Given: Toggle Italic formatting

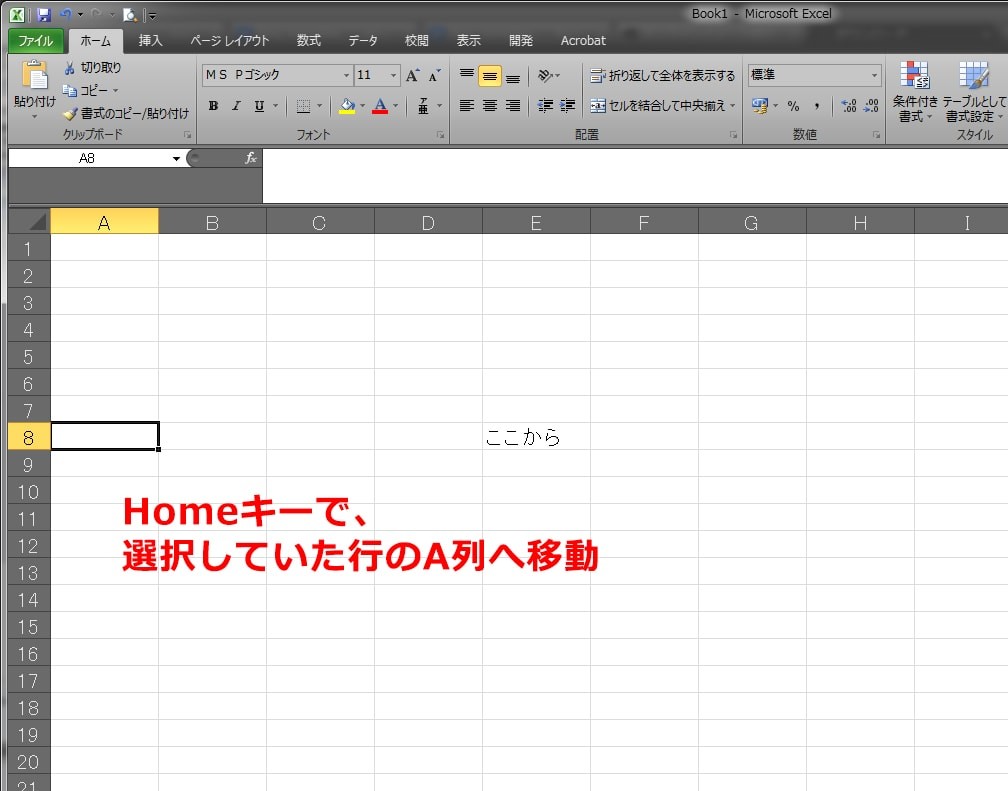Looking at the screenshot, I should [x=235, y=105].
